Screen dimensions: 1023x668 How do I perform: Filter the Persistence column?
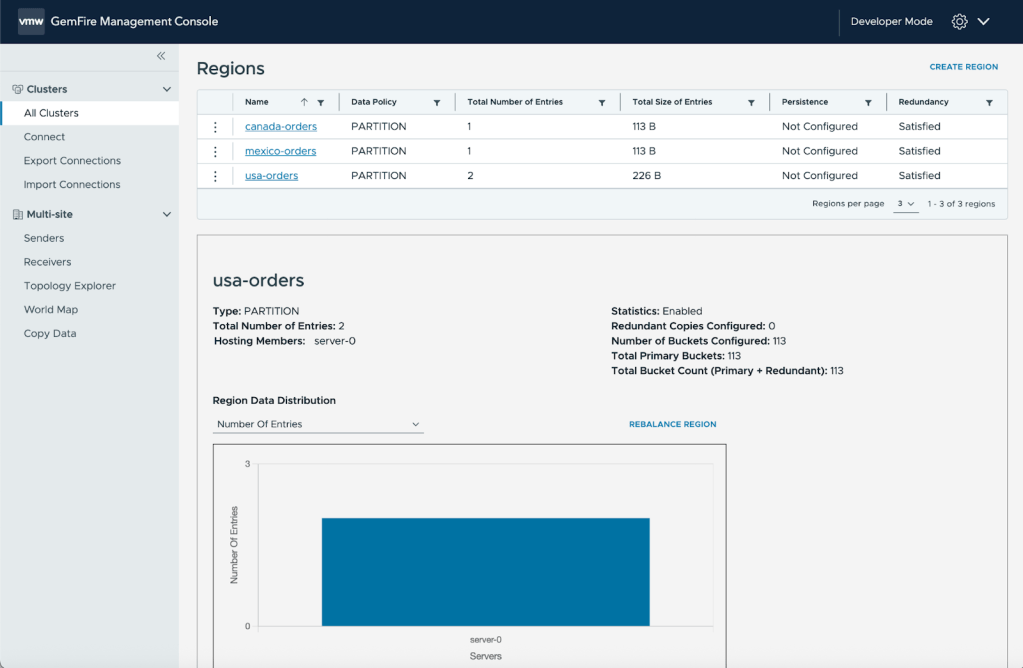[x=868, y=103]
